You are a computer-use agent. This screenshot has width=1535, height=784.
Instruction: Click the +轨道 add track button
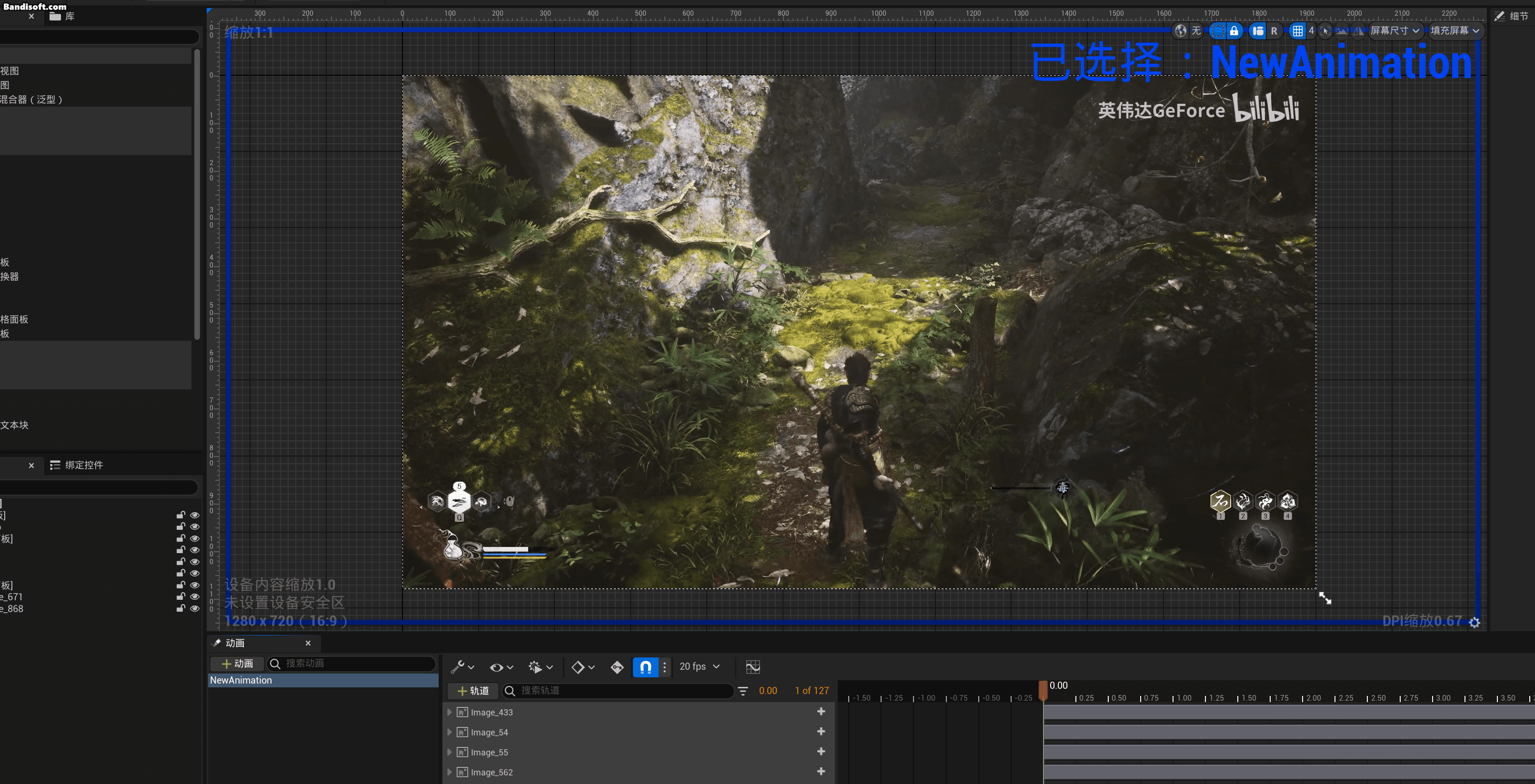(473, 691)
